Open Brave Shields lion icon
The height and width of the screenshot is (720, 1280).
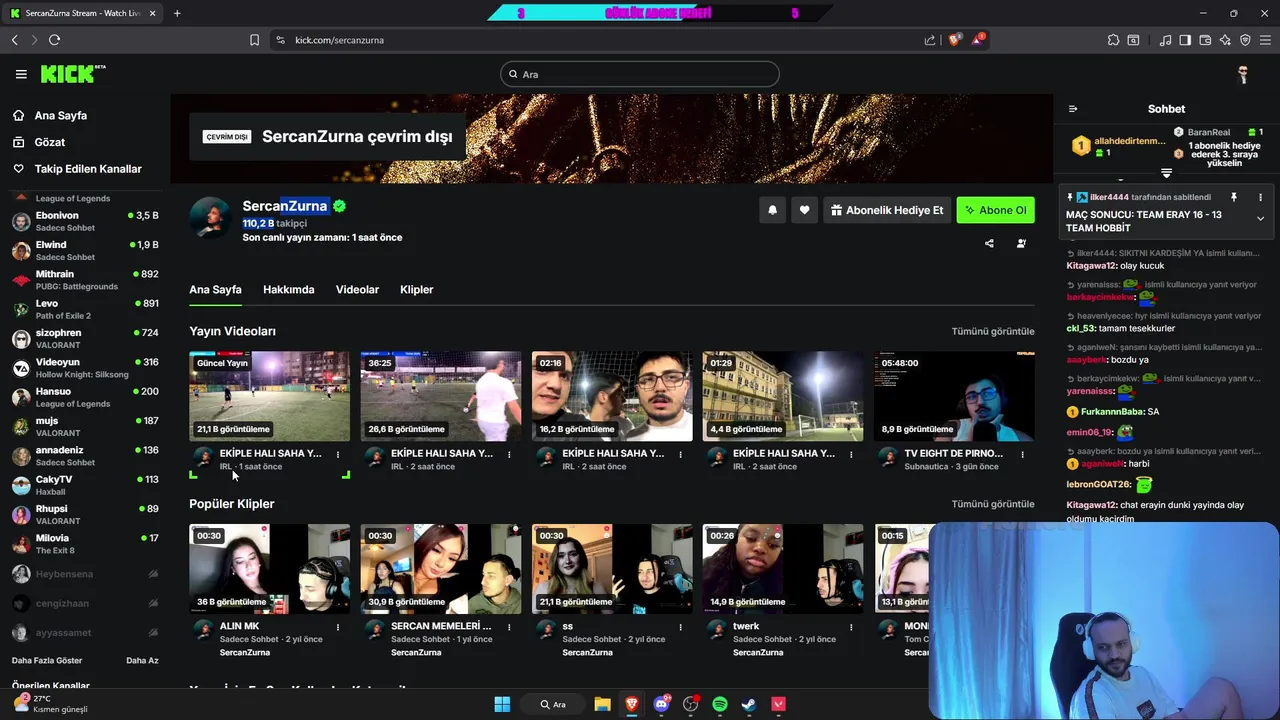[x=955, y=40]
